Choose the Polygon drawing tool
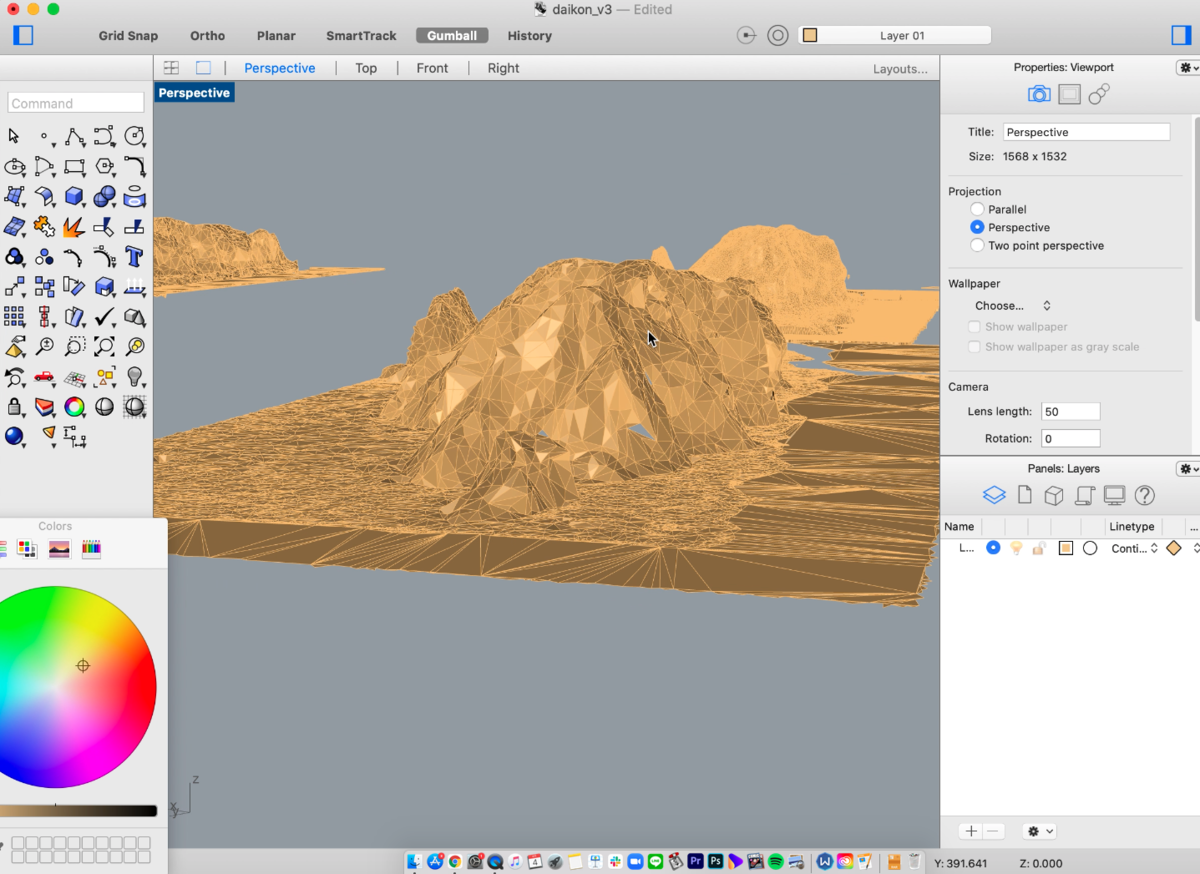This screenshot has width=1200, height=874. 104,166
